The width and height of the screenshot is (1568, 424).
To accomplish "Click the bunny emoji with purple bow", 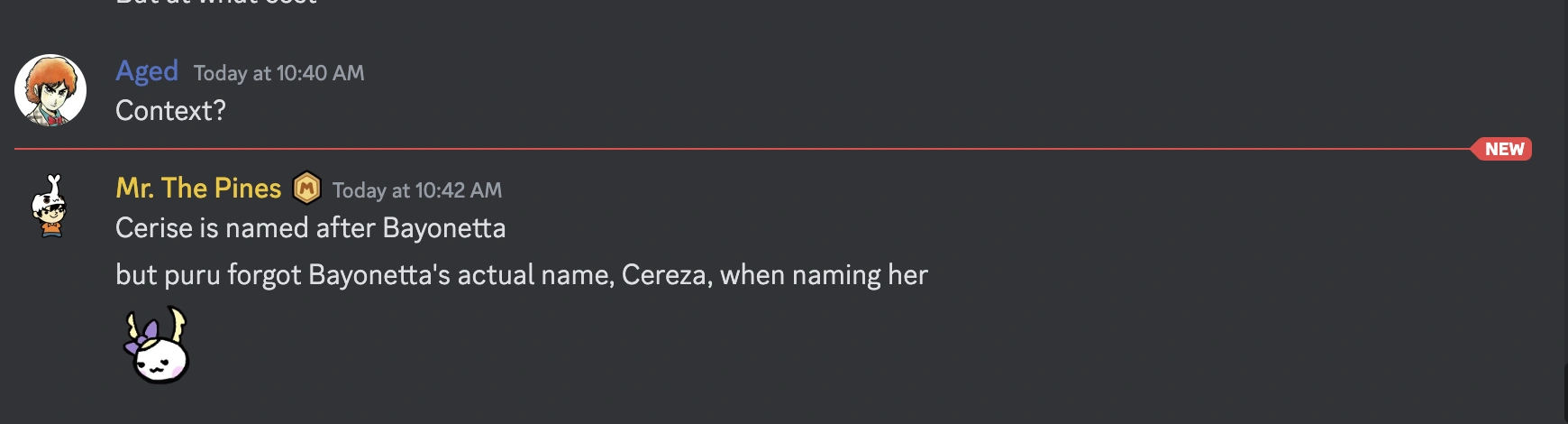I will click(x=158, y=346).
